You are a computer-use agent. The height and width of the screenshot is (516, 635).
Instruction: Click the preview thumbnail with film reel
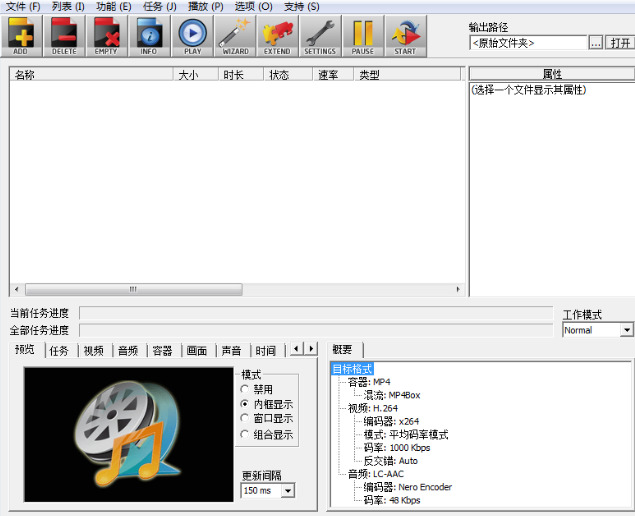(x=129, y=434)
